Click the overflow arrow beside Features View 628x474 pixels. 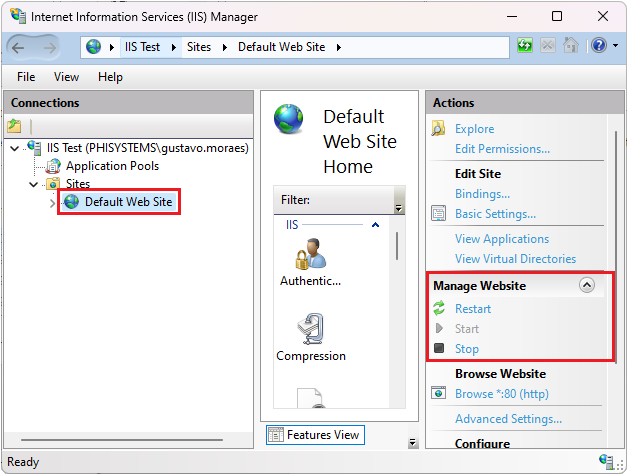pyautogui.click(x=412, y=442)
